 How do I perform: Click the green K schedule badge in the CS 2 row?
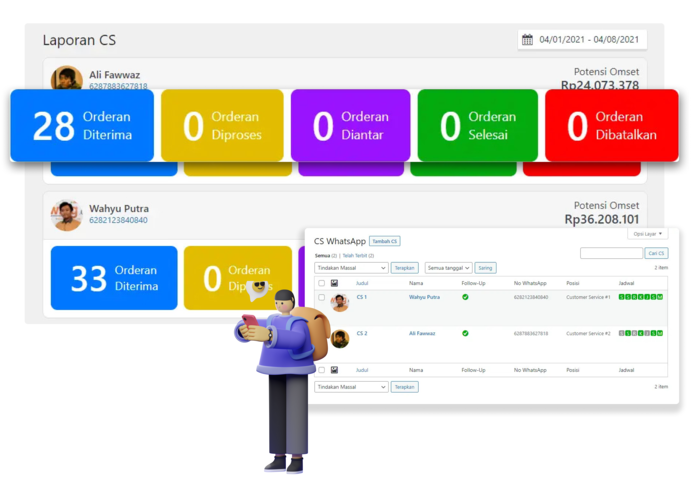pyautogui.click(x=641, y=333)
